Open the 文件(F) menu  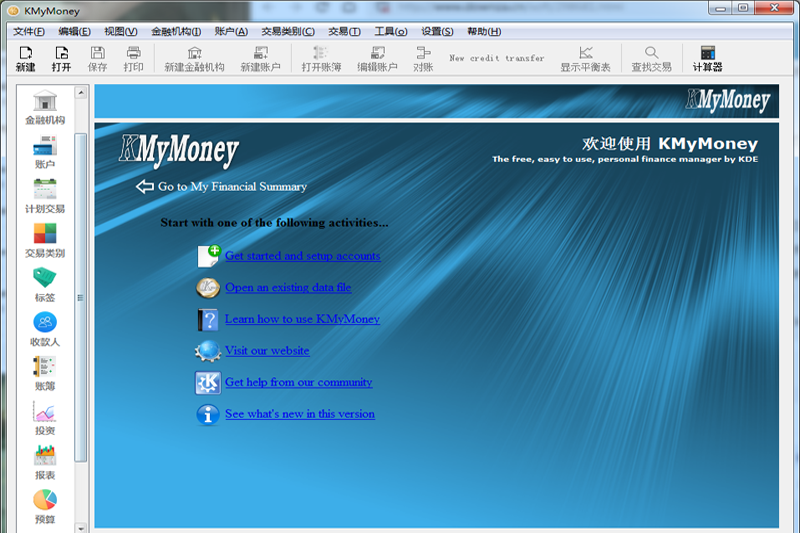point(31,31)
